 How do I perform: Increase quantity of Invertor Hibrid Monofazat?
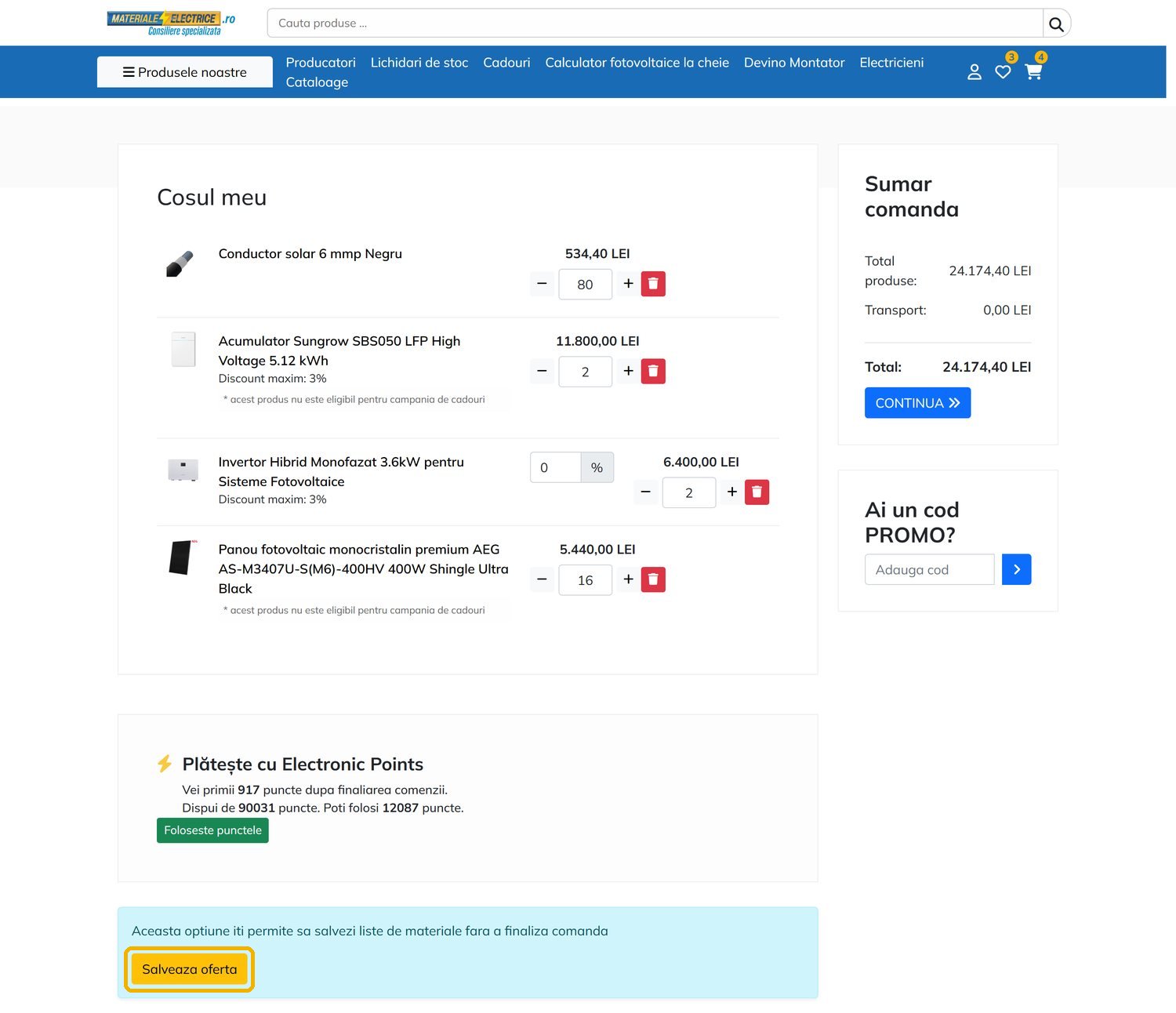[731, 492]
